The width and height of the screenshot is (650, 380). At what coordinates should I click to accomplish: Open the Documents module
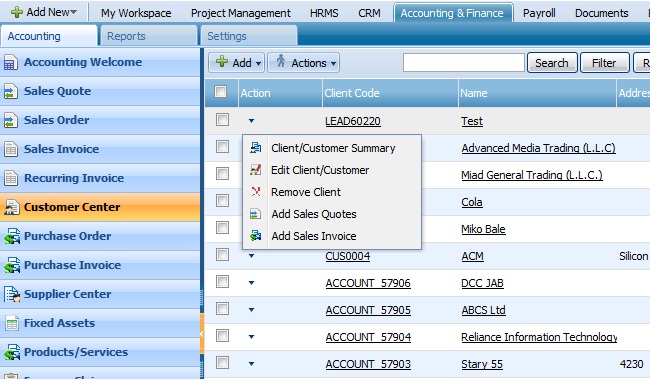coord(601,13)
